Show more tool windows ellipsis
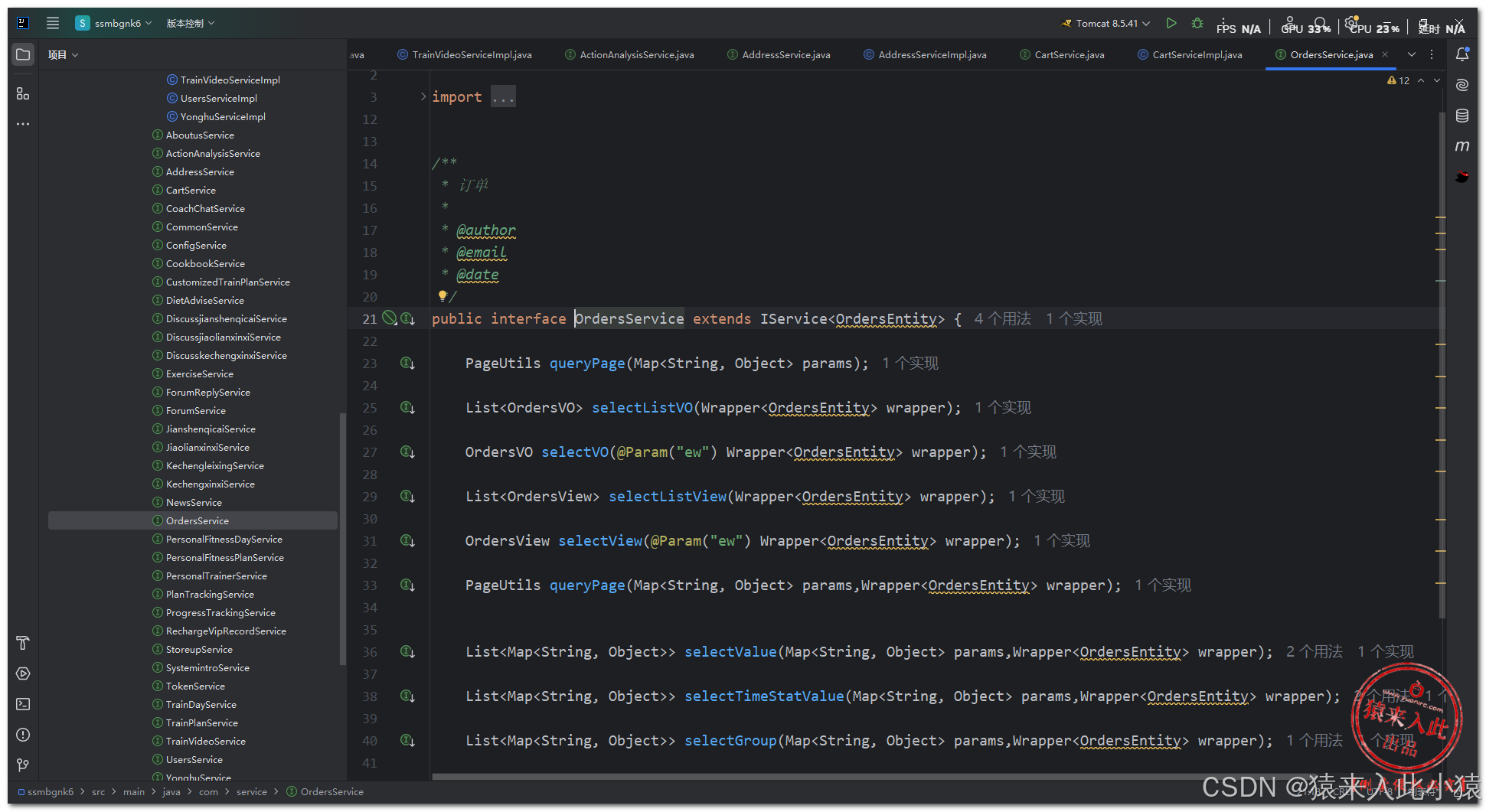Viewport: 1486px width, 812px height. click(x=23, y=124)
